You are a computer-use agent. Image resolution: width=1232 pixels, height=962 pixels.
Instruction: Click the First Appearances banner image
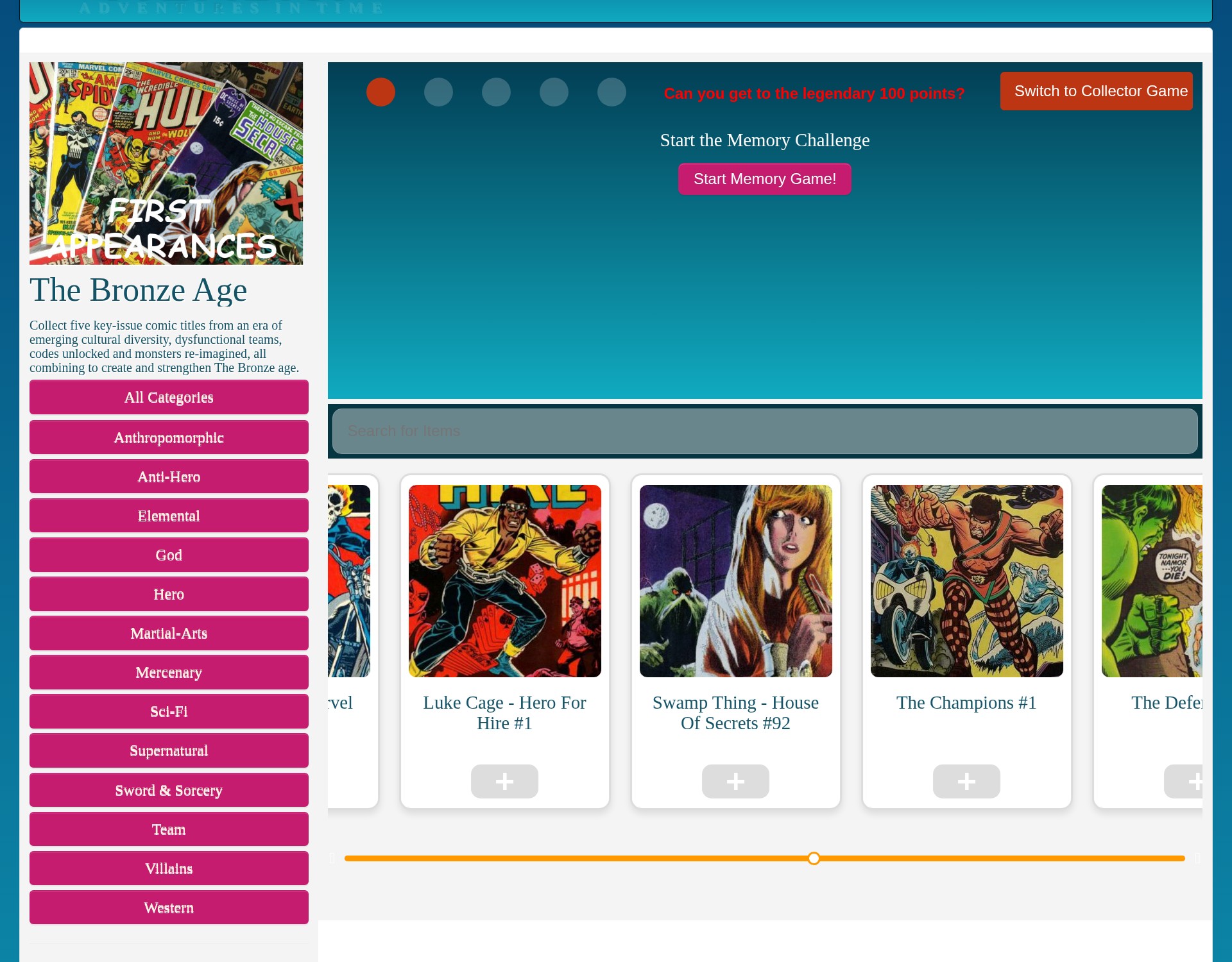click(x=166, y=164)
